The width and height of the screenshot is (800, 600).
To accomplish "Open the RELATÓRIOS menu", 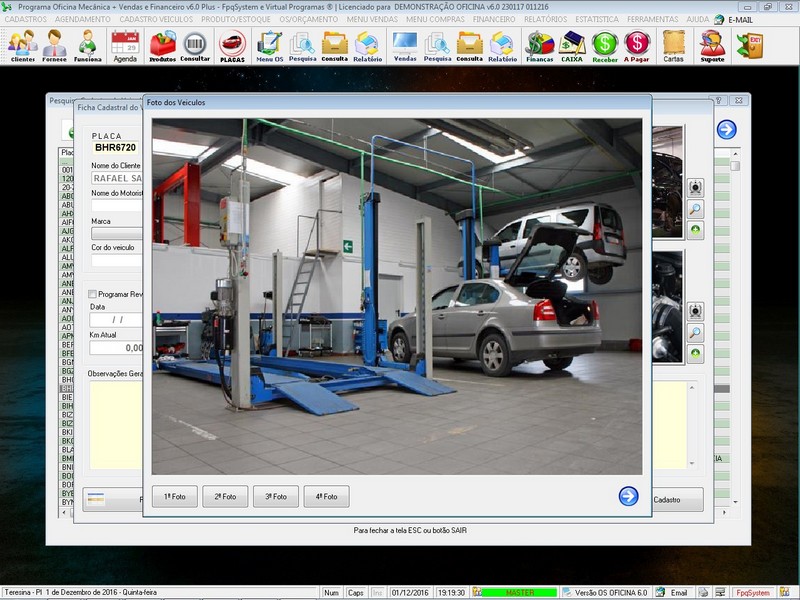I will point(547,19).
